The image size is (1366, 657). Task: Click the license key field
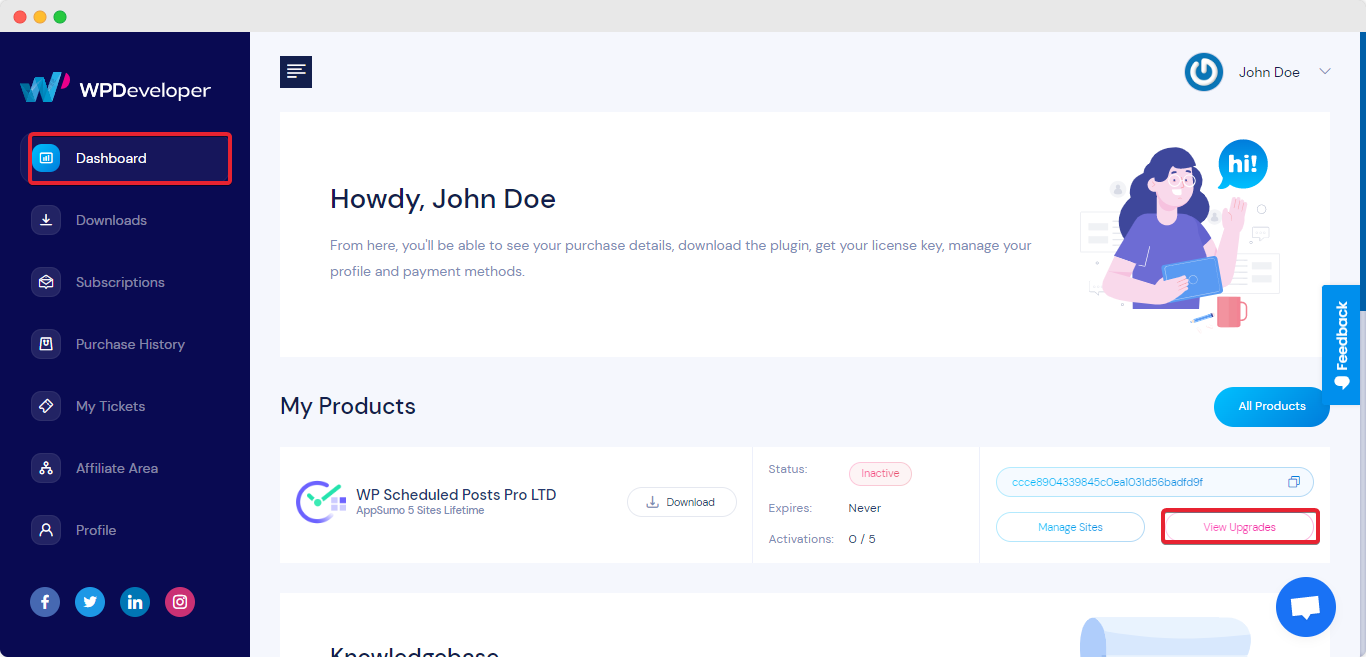point(1155,482)
